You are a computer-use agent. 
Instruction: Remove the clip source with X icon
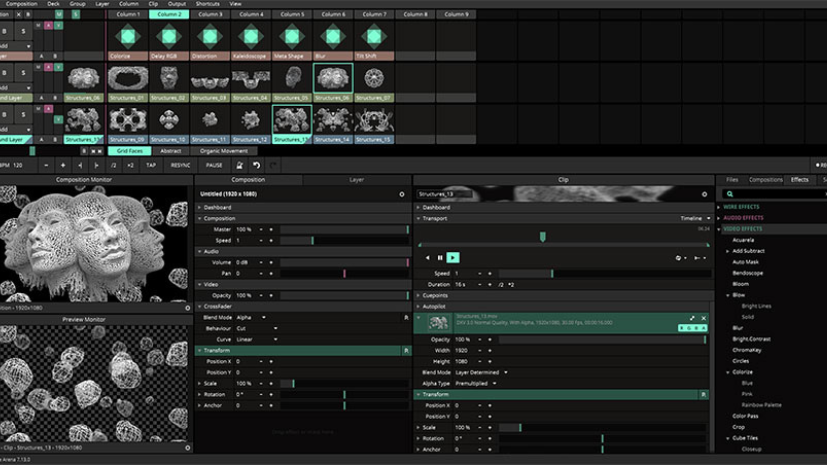click(x=703, y=318)
